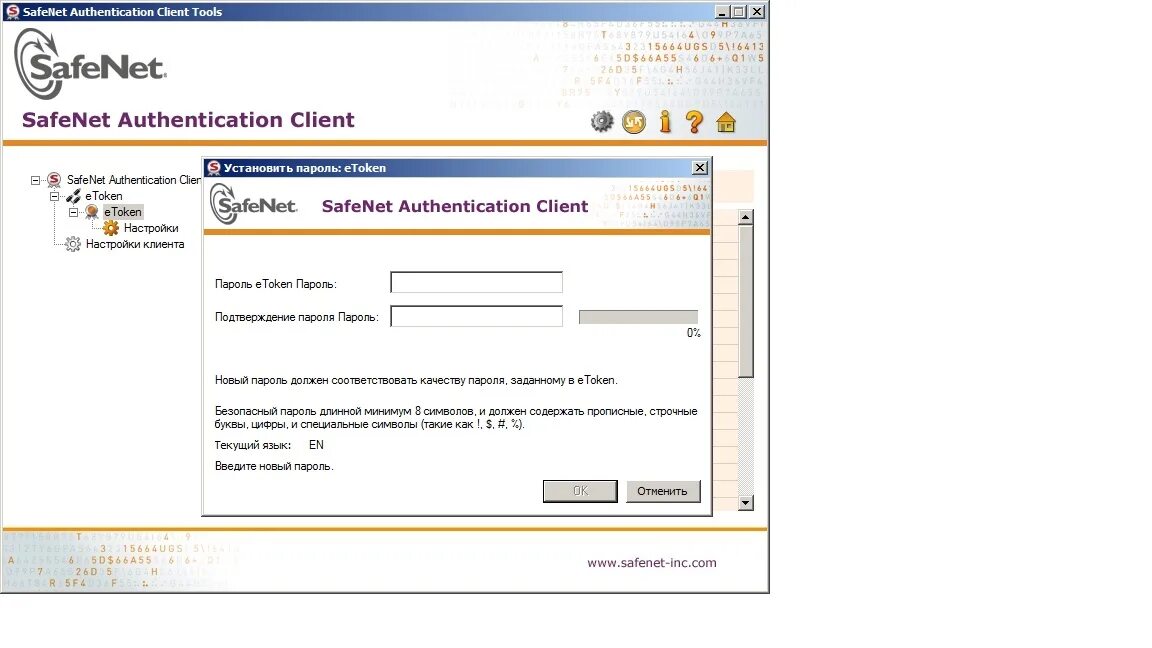Click the password quality progress bar
This screenshot has height=648, width=1152.
(638, 317)
